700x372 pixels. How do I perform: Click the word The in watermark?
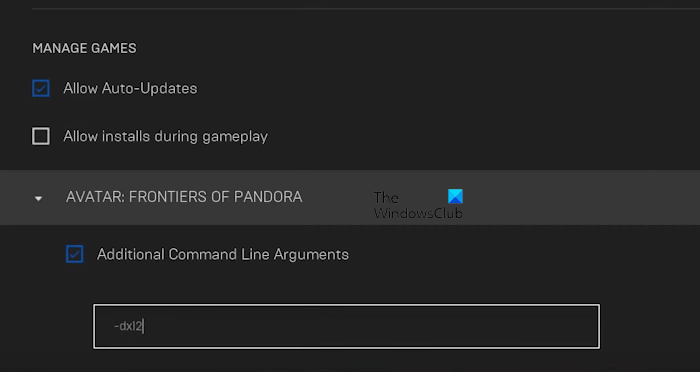pos(386,198)
